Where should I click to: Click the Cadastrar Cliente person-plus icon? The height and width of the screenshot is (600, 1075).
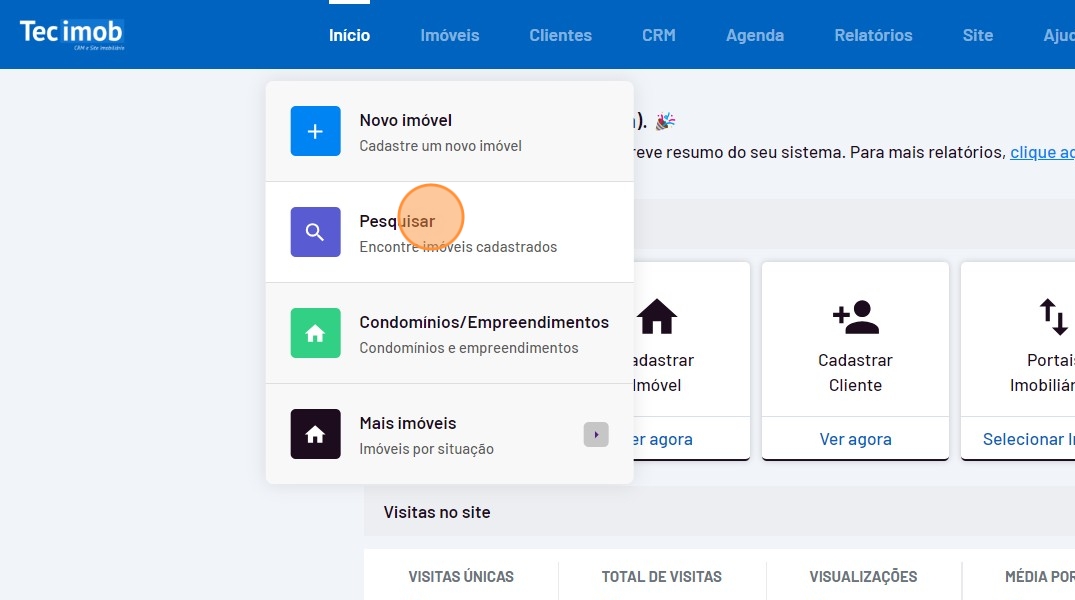point(855,317)
